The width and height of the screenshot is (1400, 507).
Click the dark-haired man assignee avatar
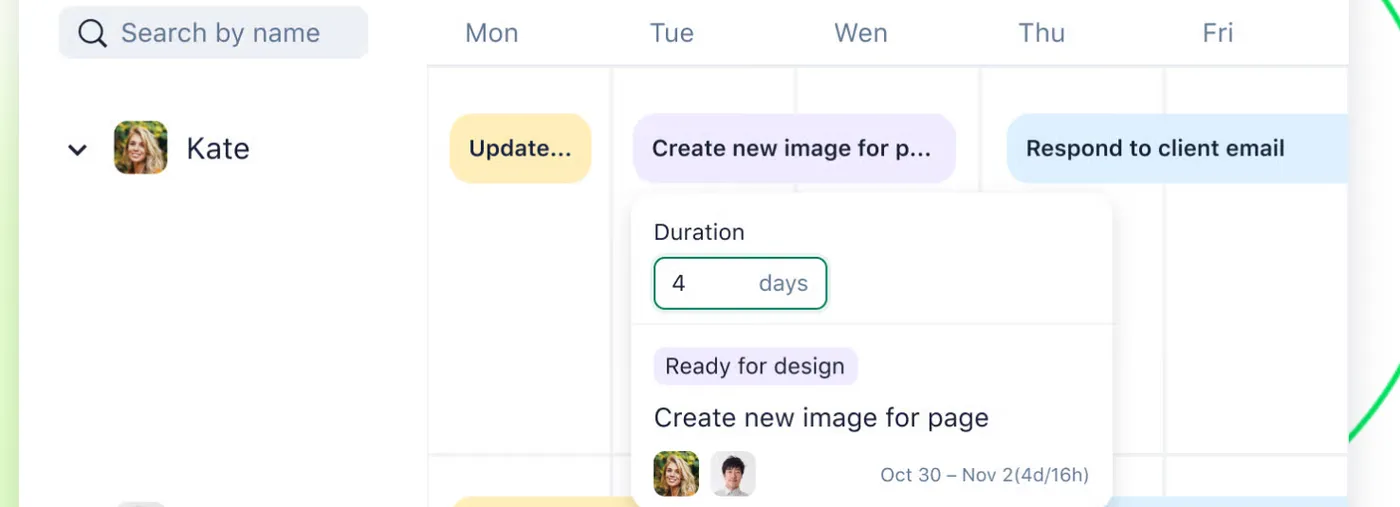[x=733, y=474]
